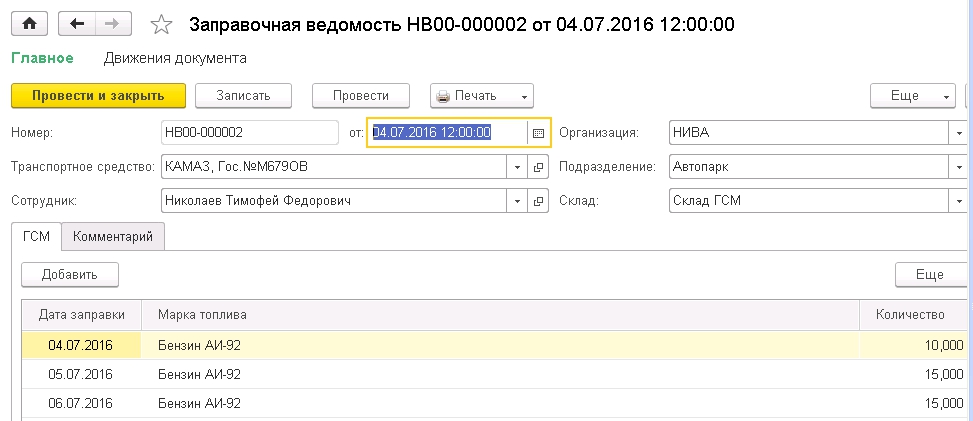Viewport: 973px width, 421px height.
Task: Open the Транспортное средство record icon
Action: (539, 167)
